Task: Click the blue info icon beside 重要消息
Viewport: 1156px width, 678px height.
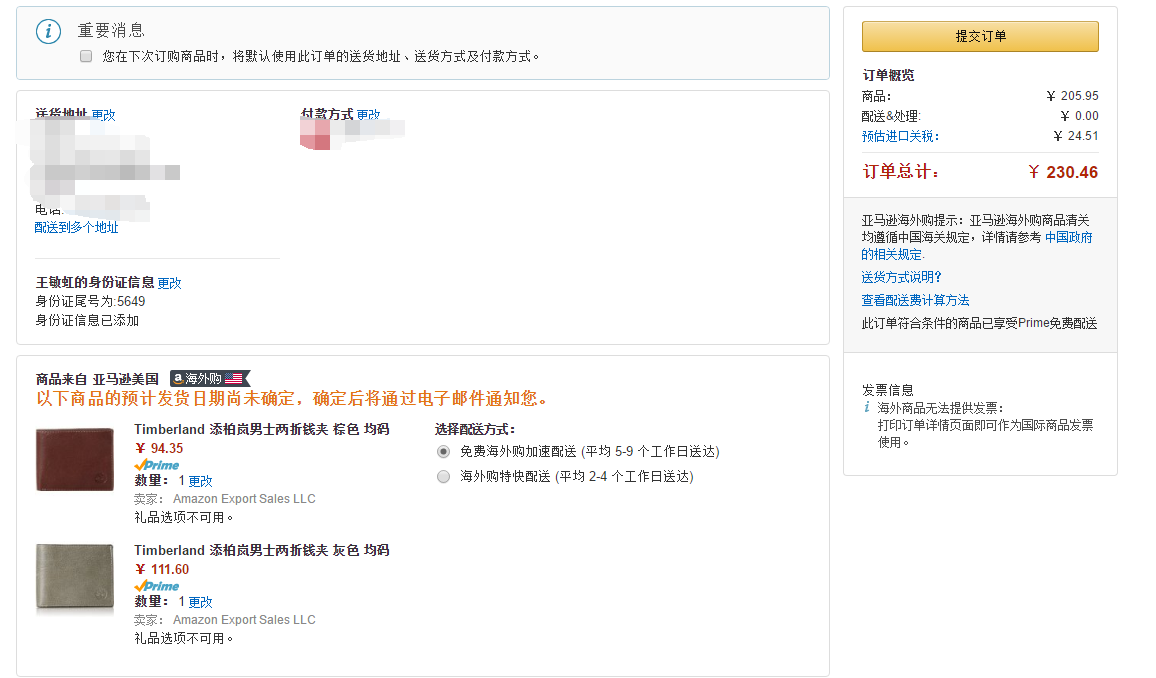Action: click(x=49, y=31)
